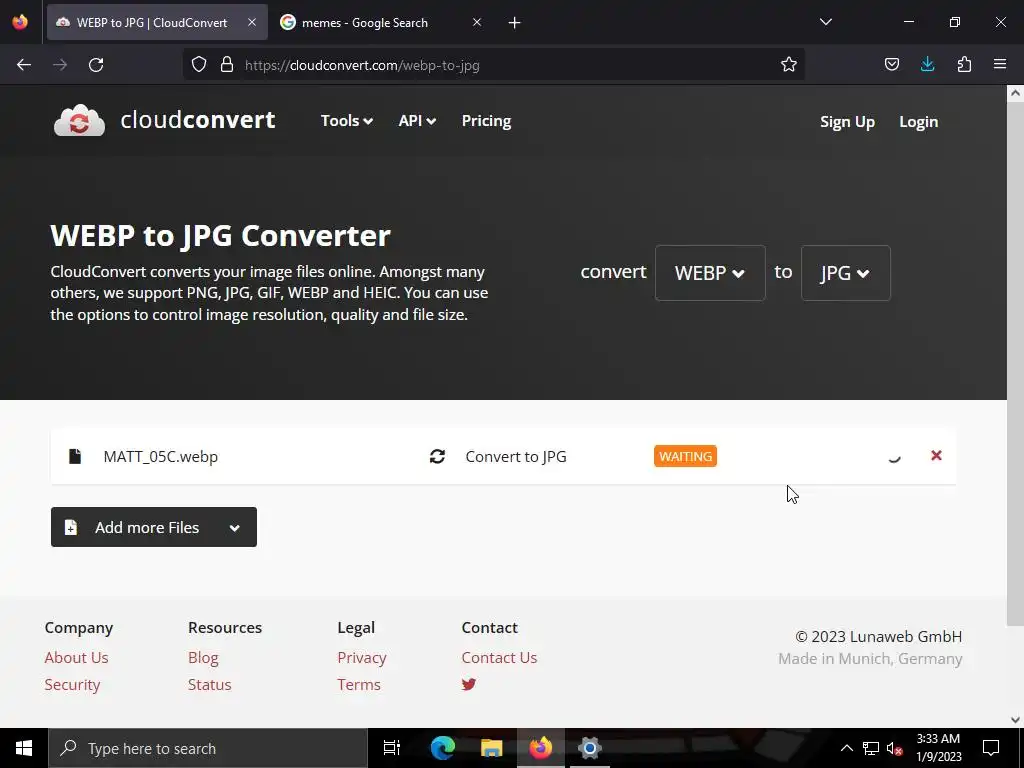
Task: Open the notifications action center
Action: click(991, 748)
